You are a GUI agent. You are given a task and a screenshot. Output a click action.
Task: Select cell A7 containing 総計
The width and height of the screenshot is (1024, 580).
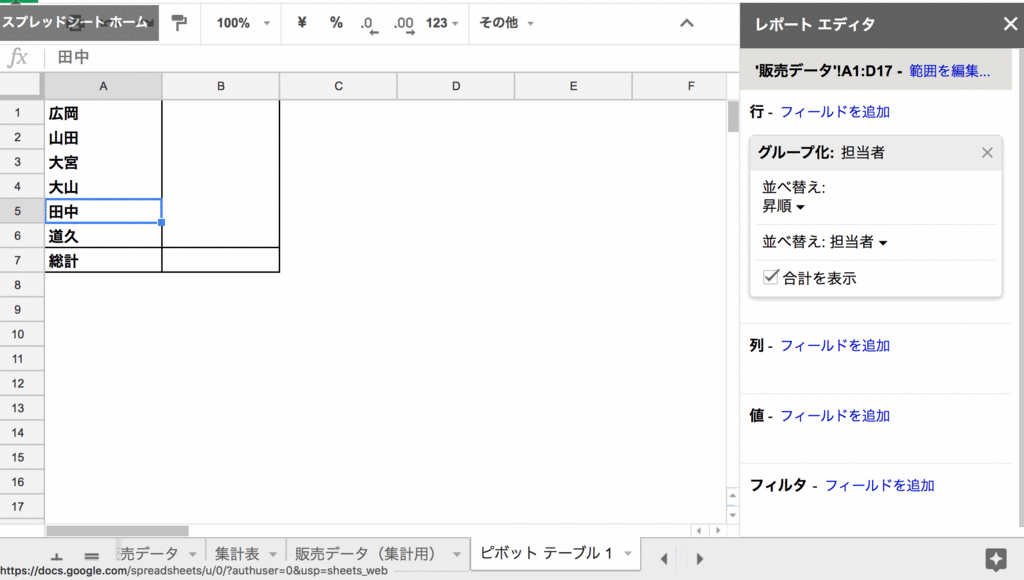pyautogui.click(x=103, y=260)
